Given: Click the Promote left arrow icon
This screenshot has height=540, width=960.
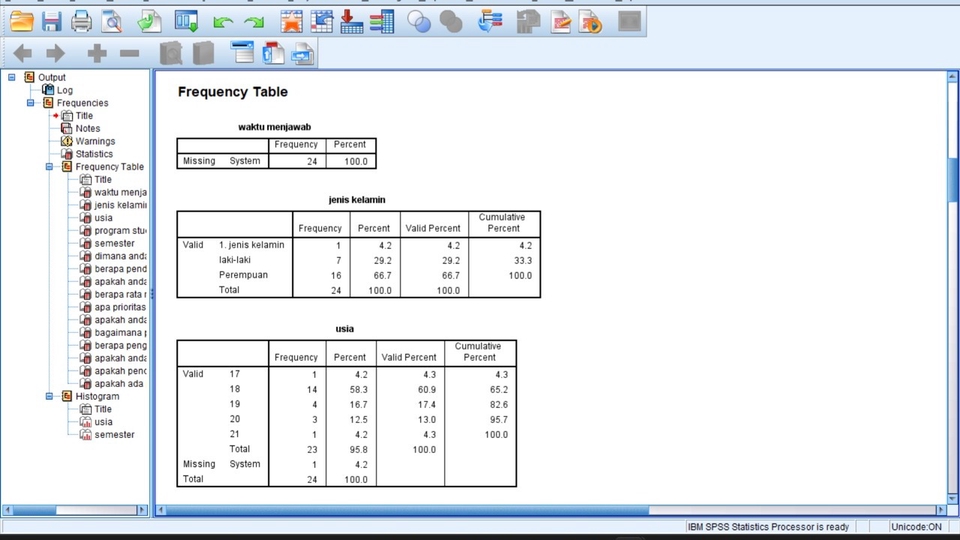Looking at the screenshot, I should coord(22,53).
